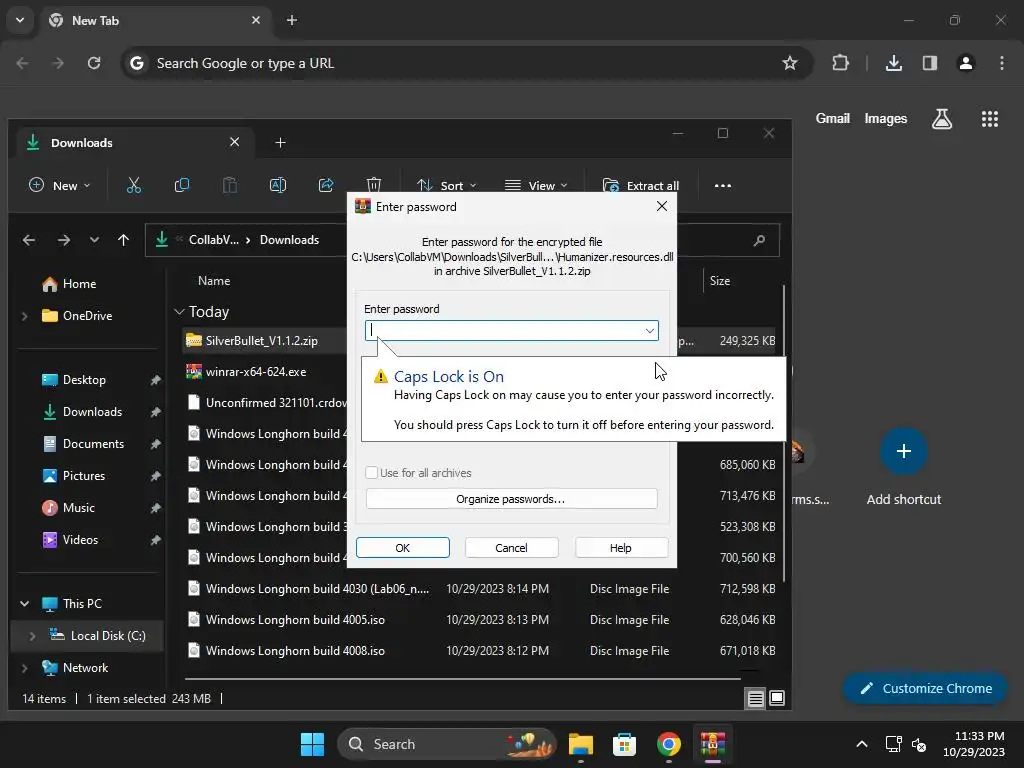Open WinRAR from the taskbar
Screen dimensions: 1024x768
coord(712,744)
